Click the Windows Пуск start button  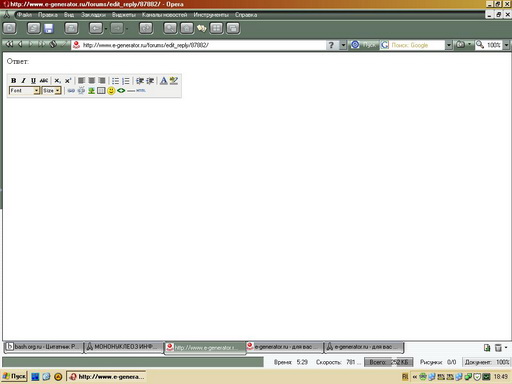[14, 377]
